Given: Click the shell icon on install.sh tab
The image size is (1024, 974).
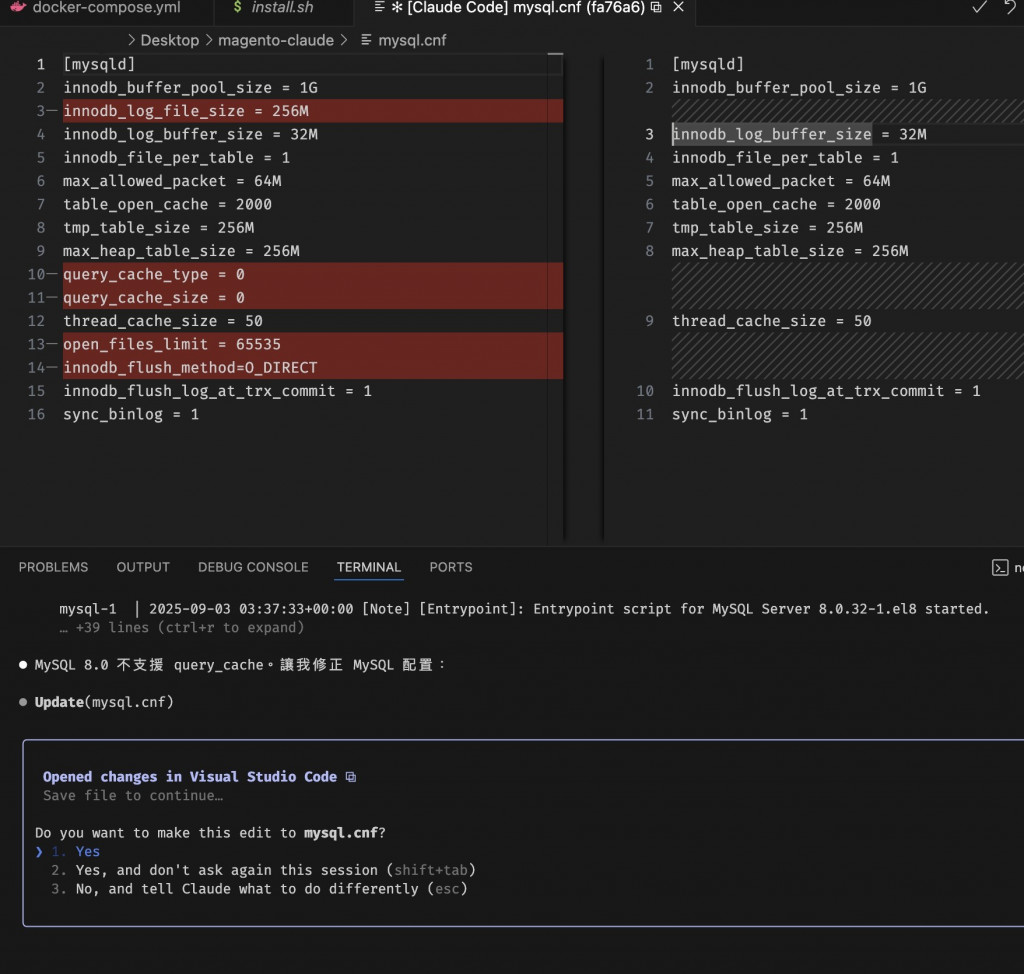Looking at the screenshot, I should pyautogui.click(x=237, y=7).
